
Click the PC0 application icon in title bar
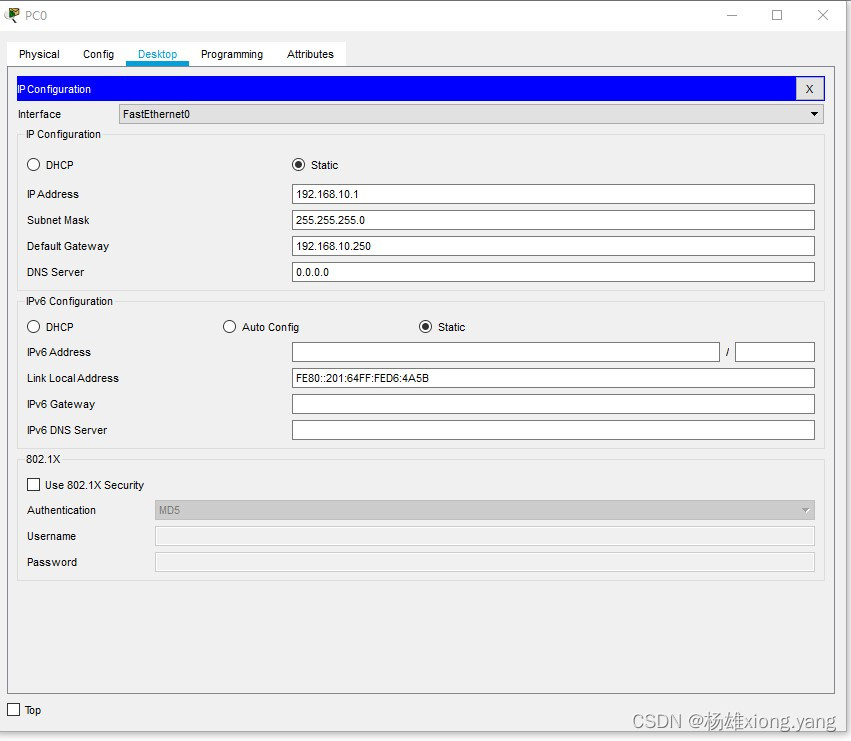click(12, 15)
